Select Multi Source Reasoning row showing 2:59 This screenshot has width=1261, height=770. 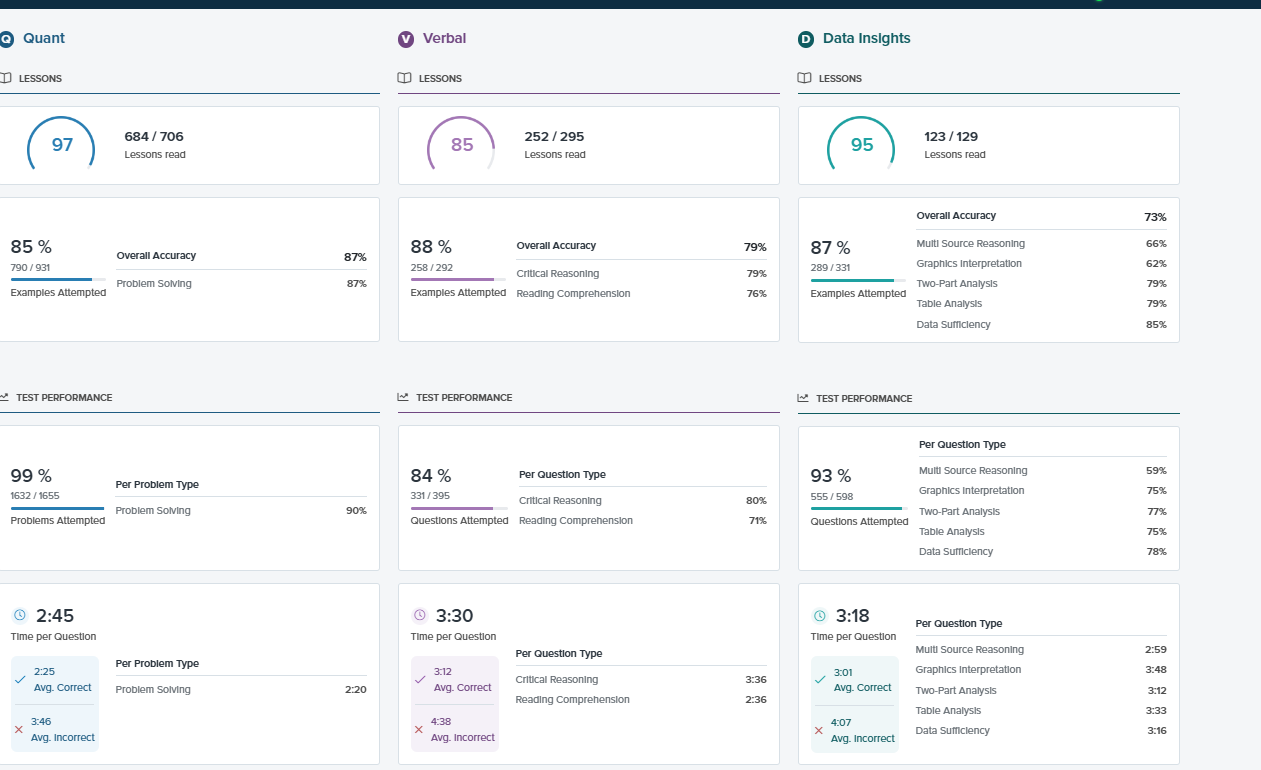(1040, 650)
